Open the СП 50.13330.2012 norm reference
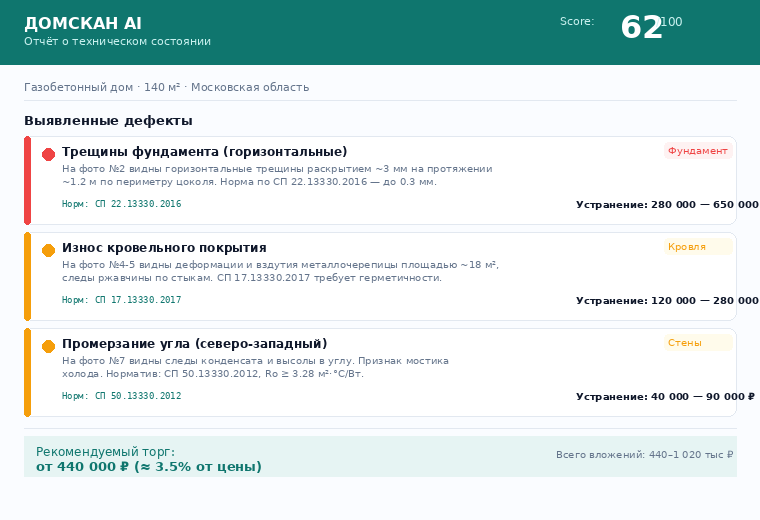 [x=122, y=396]
